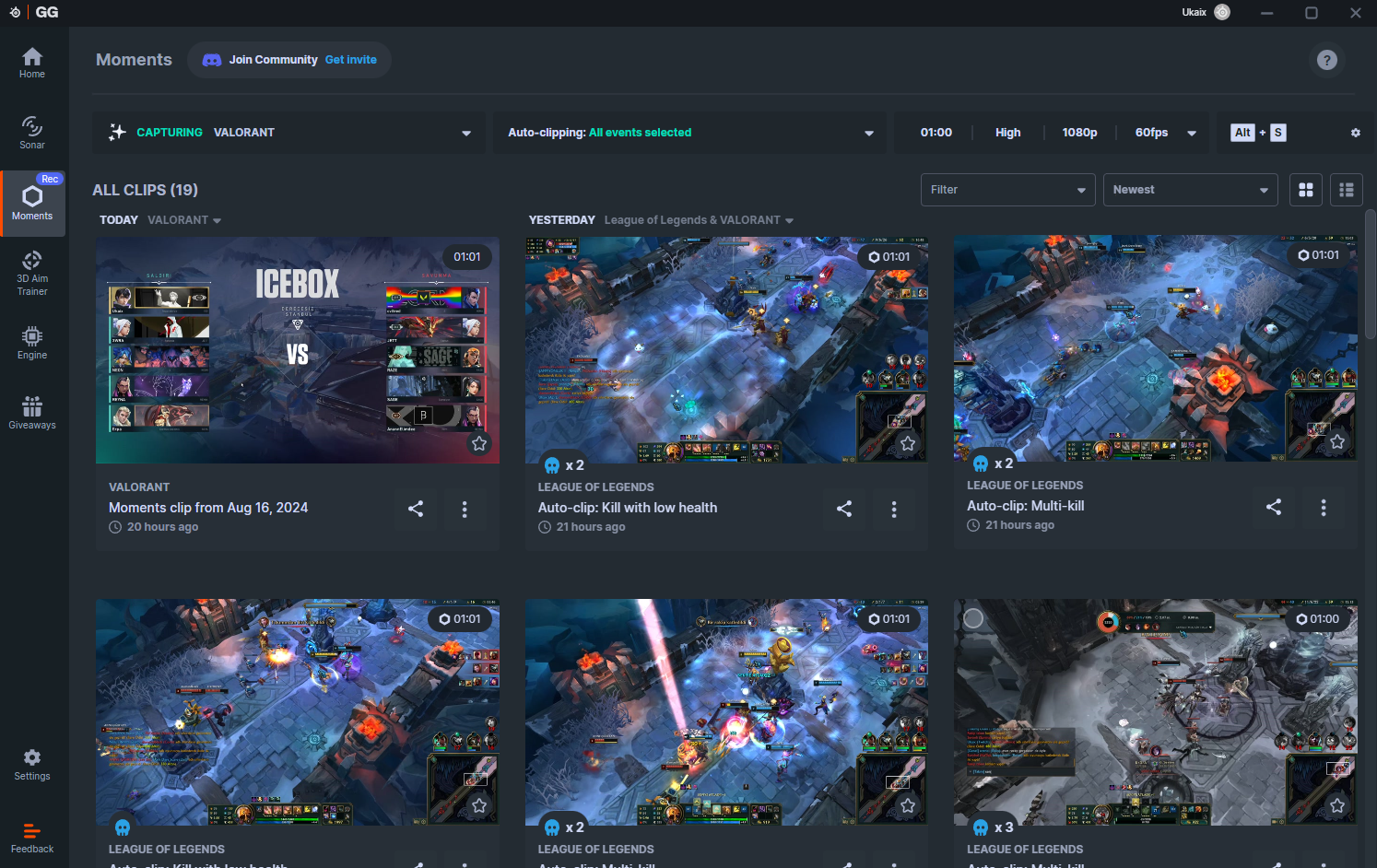Open the Filter dropdown

pos(1008,190)
